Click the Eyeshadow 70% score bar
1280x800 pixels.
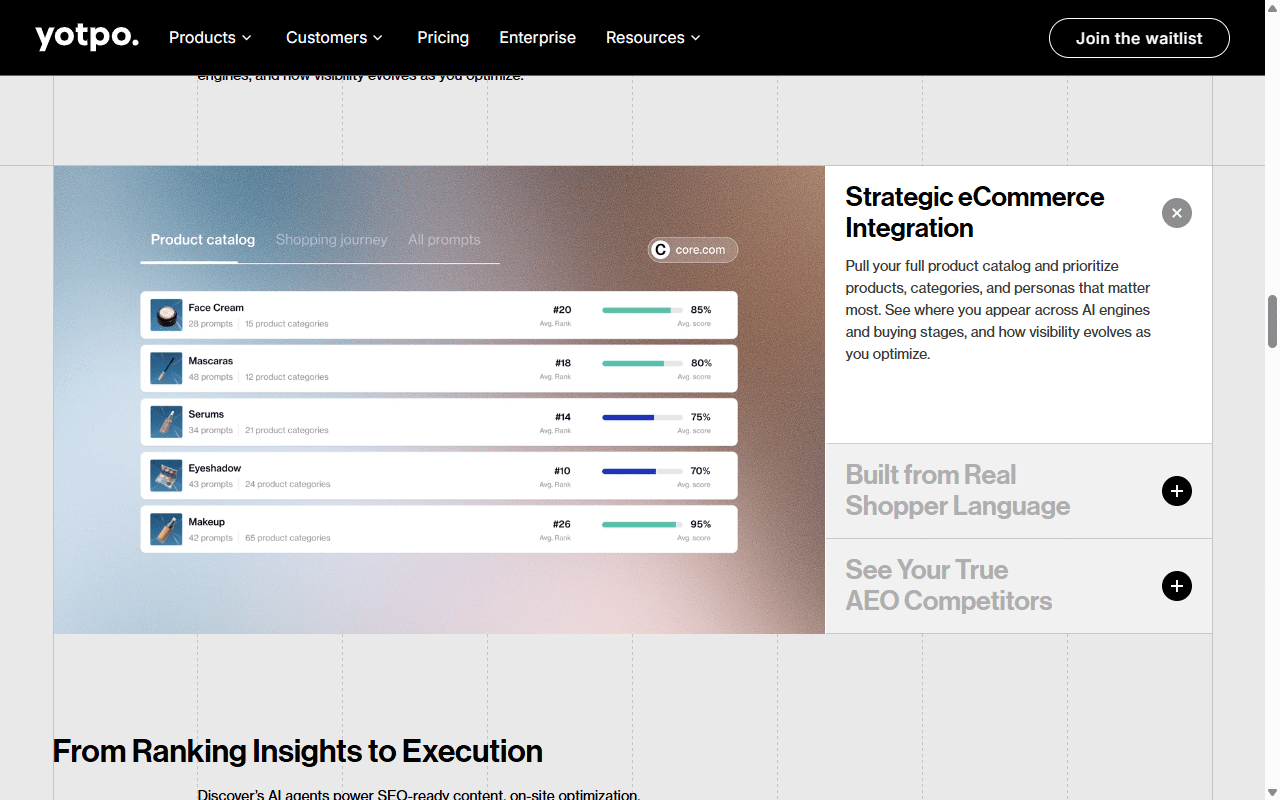pyautogui.click(x=642, y=471)
